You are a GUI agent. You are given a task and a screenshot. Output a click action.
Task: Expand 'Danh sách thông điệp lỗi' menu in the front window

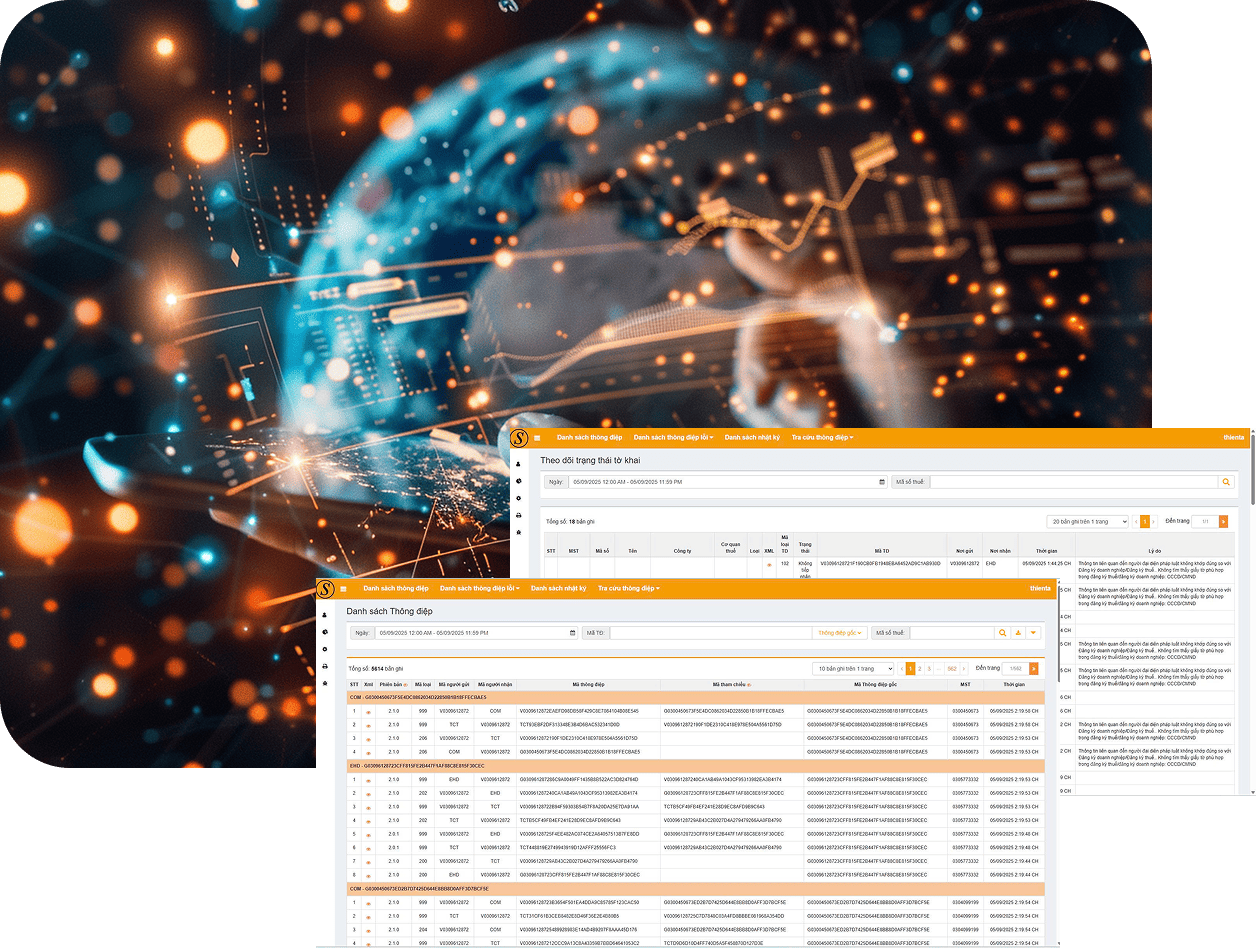click(x=479, y=589)
